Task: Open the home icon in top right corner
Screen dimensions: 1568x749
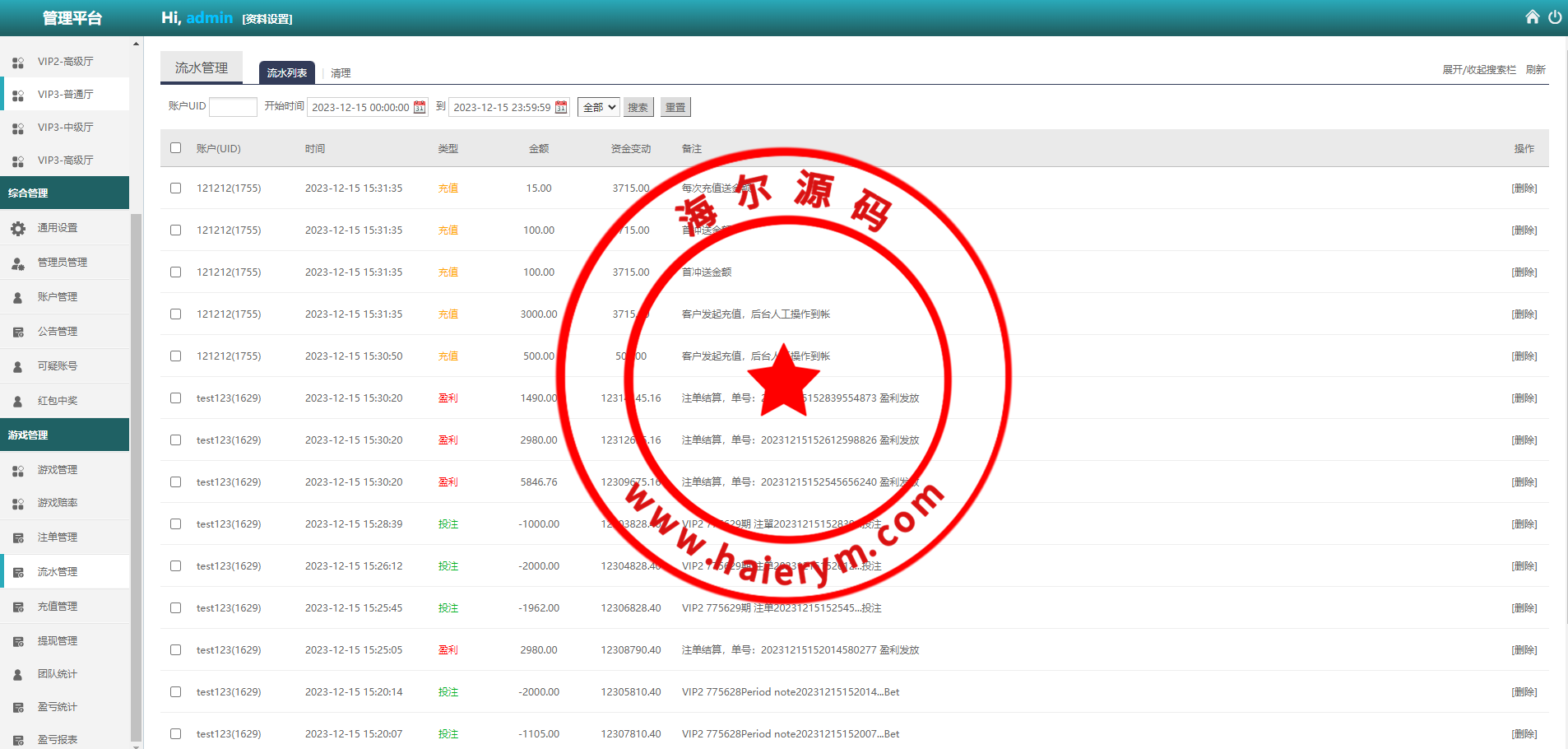Action: (x=1532, y=16)
